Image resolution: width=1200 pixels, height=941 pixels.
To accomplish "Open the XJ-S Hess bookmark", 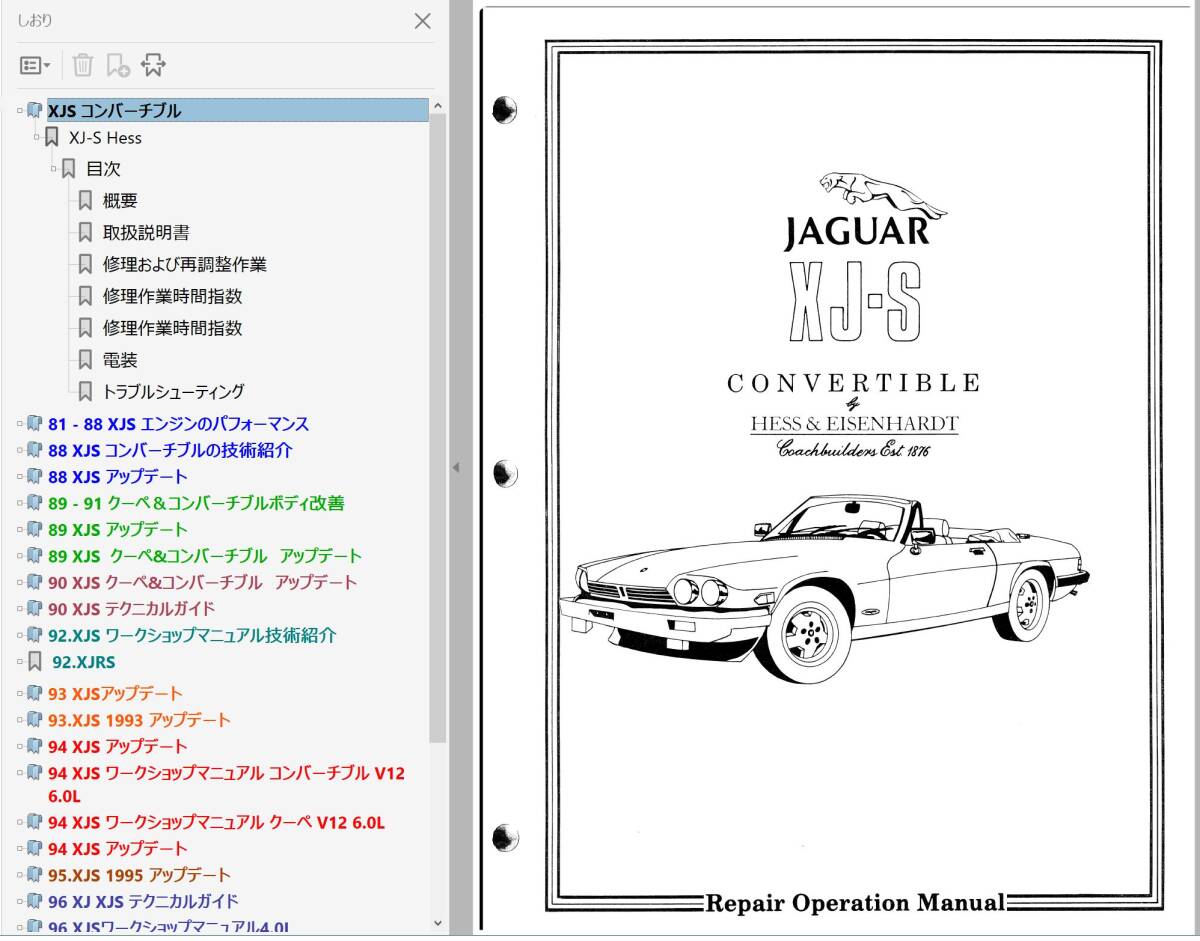I will [105, 138].
